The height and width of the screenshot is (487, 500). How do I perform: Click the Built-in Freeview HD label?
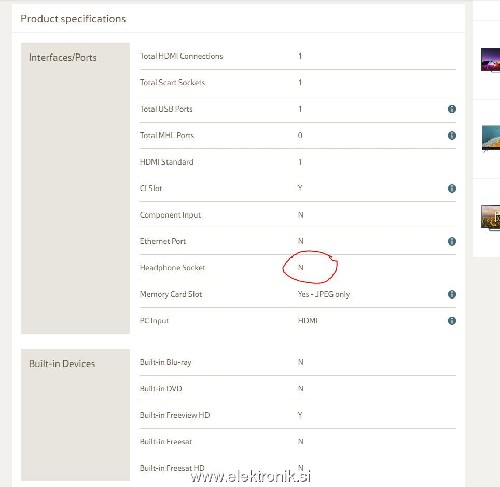[x=175, y=415]
